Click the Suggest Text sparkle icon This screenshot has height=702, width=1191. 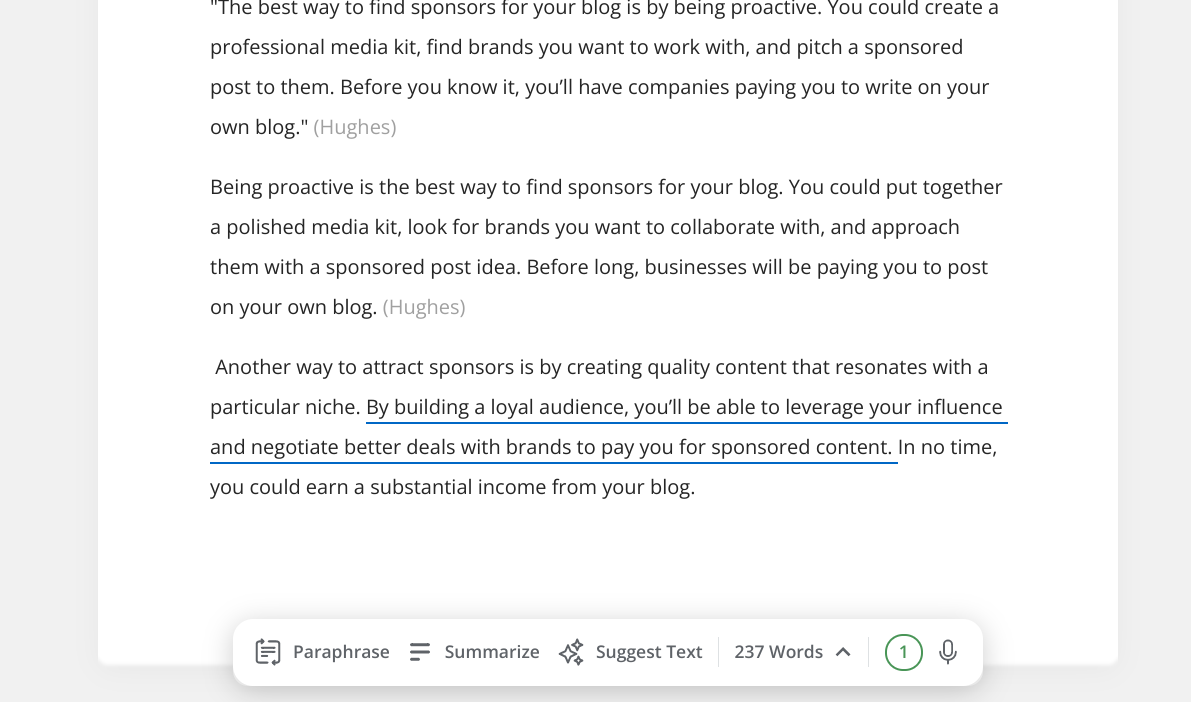[x=571, y=652]
